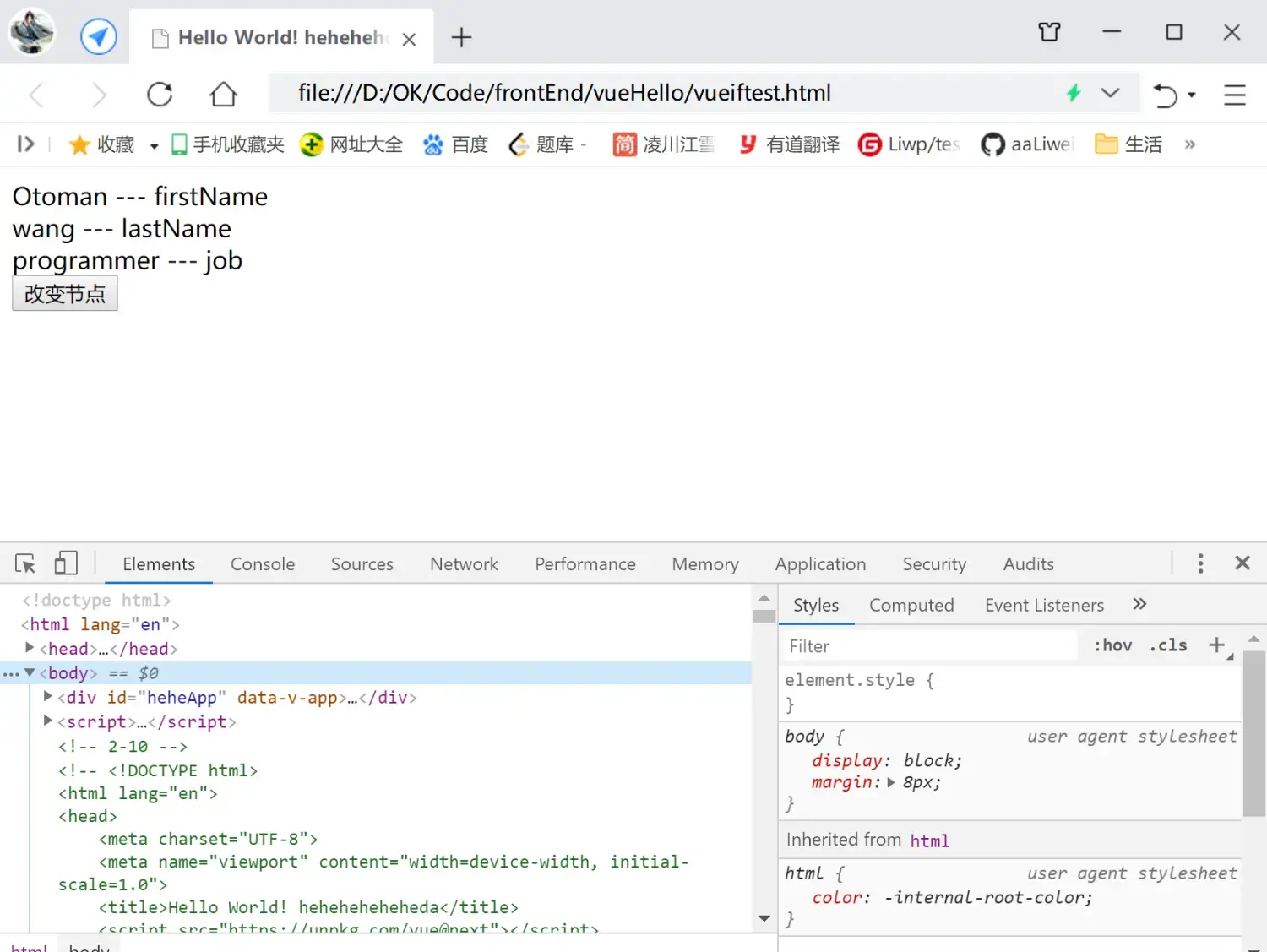Reload the current page
This screenshot has height=952, width=1267.
click(x=160, y=94)
